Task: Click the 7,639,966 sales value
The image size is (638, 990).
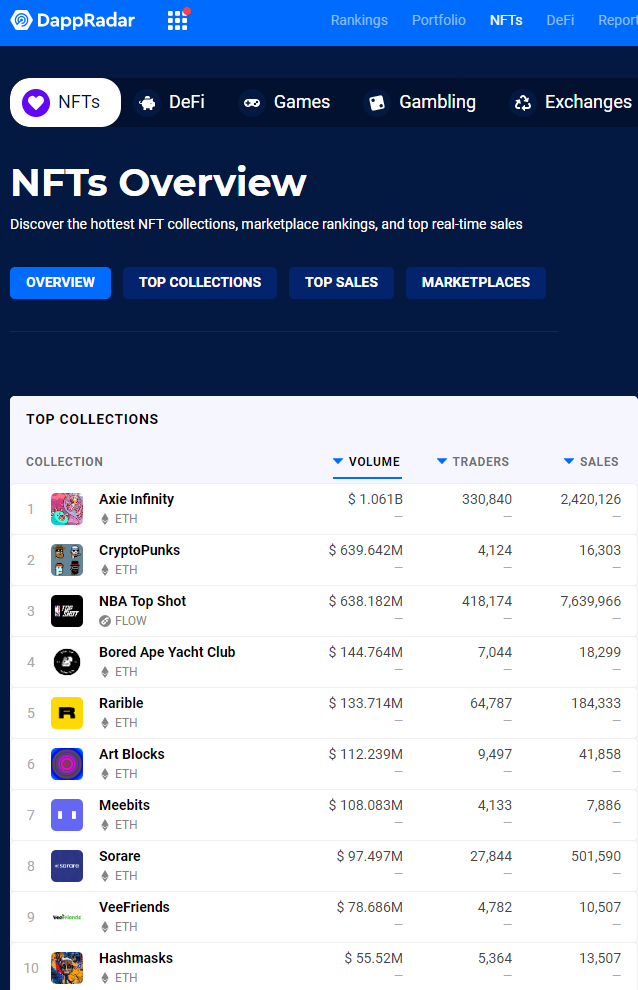Action: pyautogui.click(x=591, y=601)
